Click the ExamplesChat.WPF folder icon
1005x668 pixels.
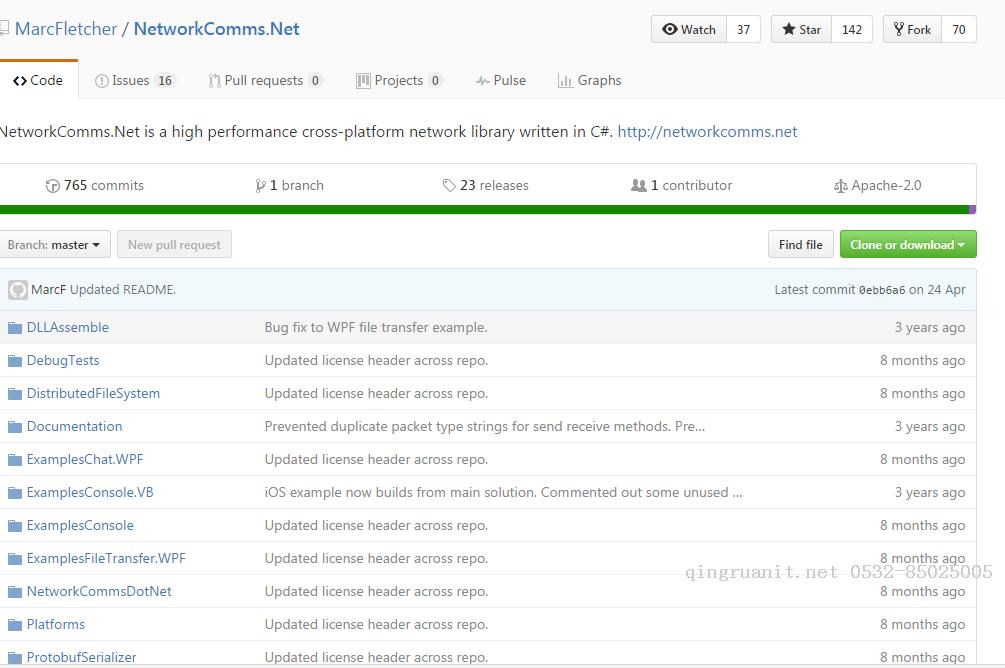pos(15,460)
